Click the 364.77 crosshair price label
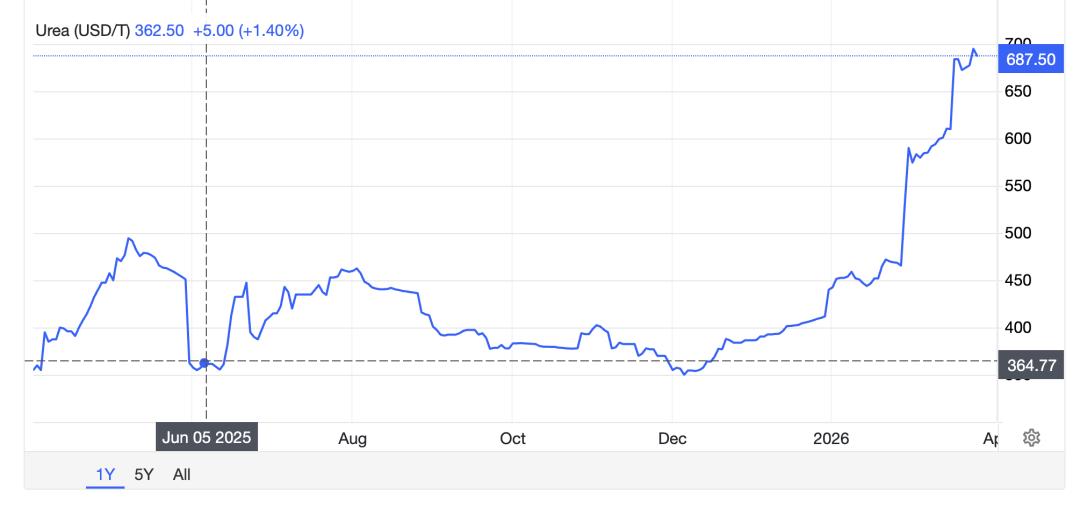The width and height of the screenshot is (1080, 523). (x=1031, y=366)
